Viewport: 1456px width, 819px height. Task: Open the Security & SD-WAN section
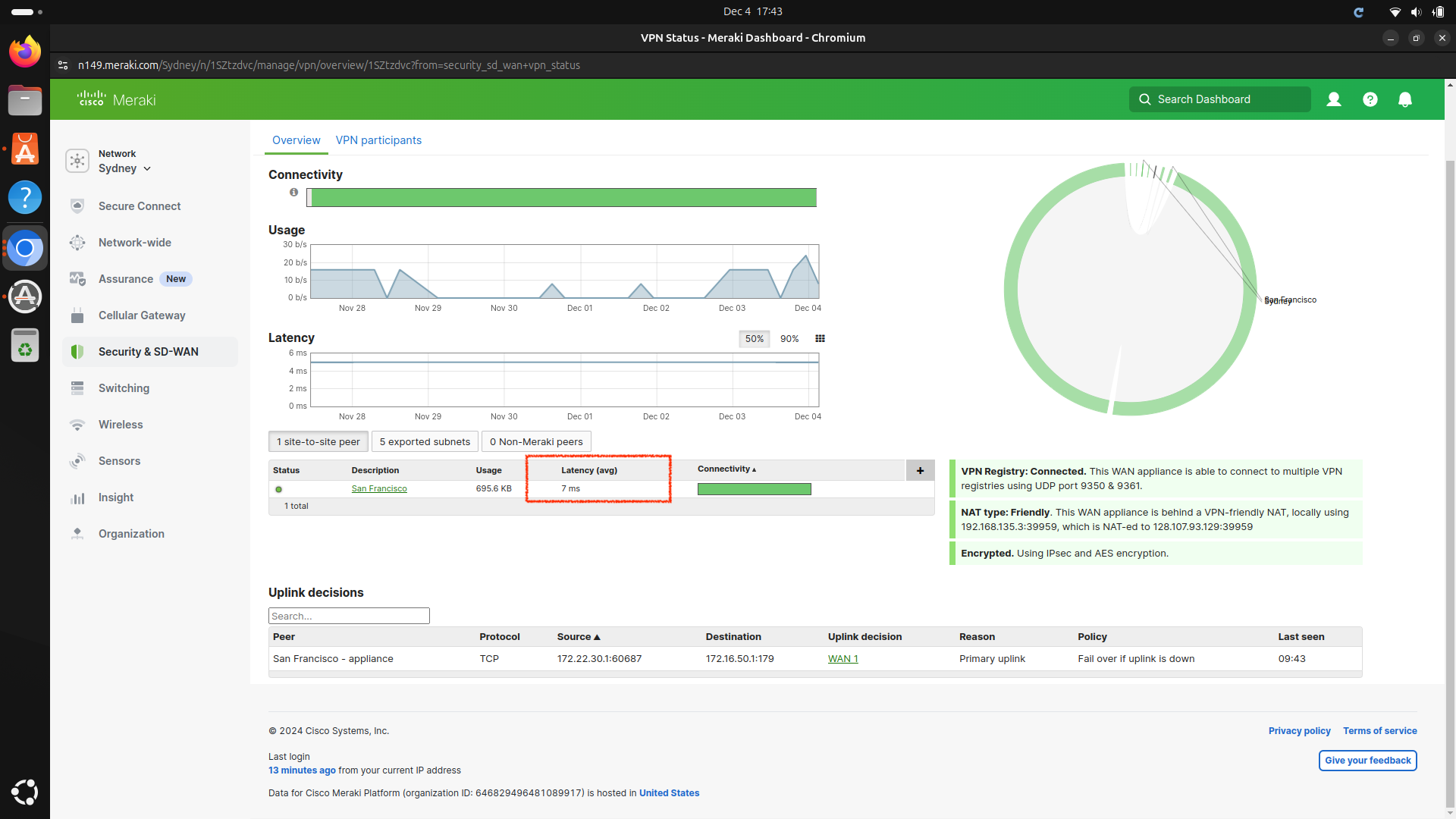pos(149,351)
